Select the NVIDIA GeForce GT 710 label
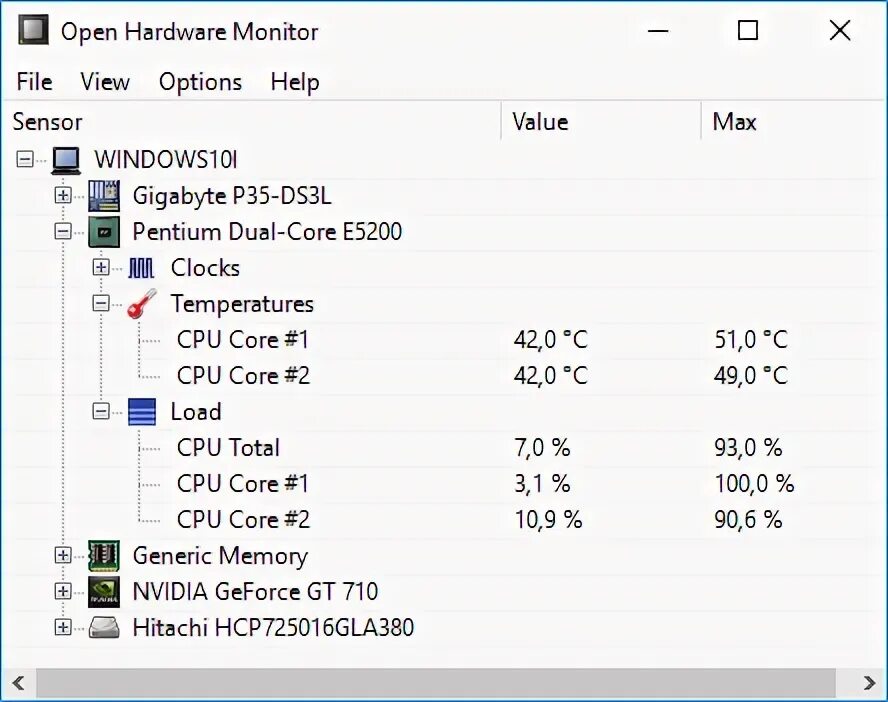This screenshot has width=888, height=702. tap(255, 592)
